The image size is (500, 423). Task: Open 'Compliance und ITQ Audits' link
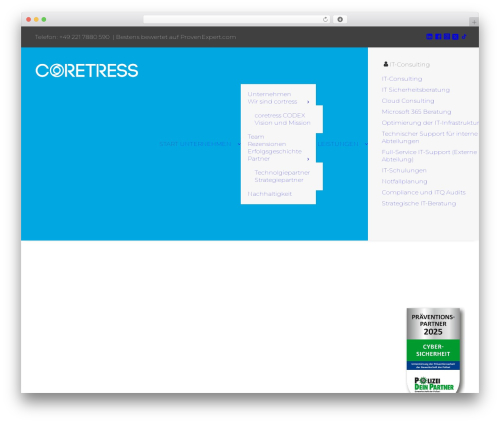pos(424,193)
